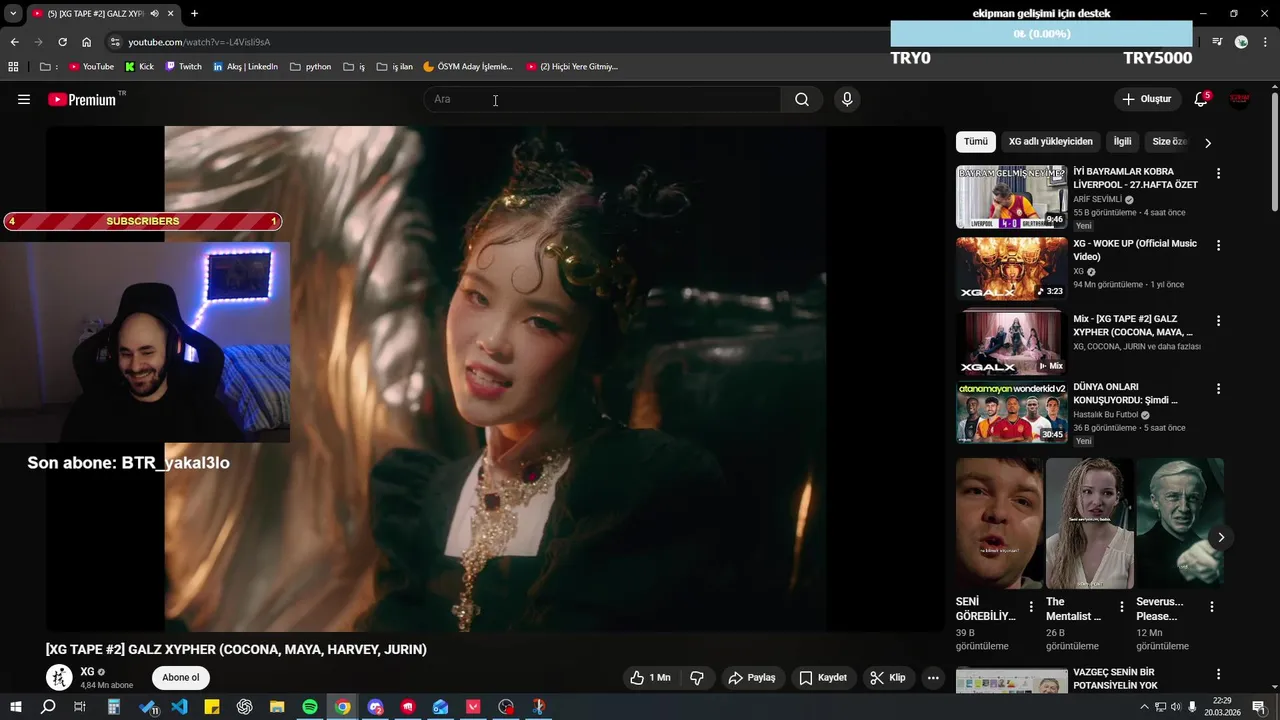
Task: Open the Severus Please short thumbnail
Action: point(1180,524)
